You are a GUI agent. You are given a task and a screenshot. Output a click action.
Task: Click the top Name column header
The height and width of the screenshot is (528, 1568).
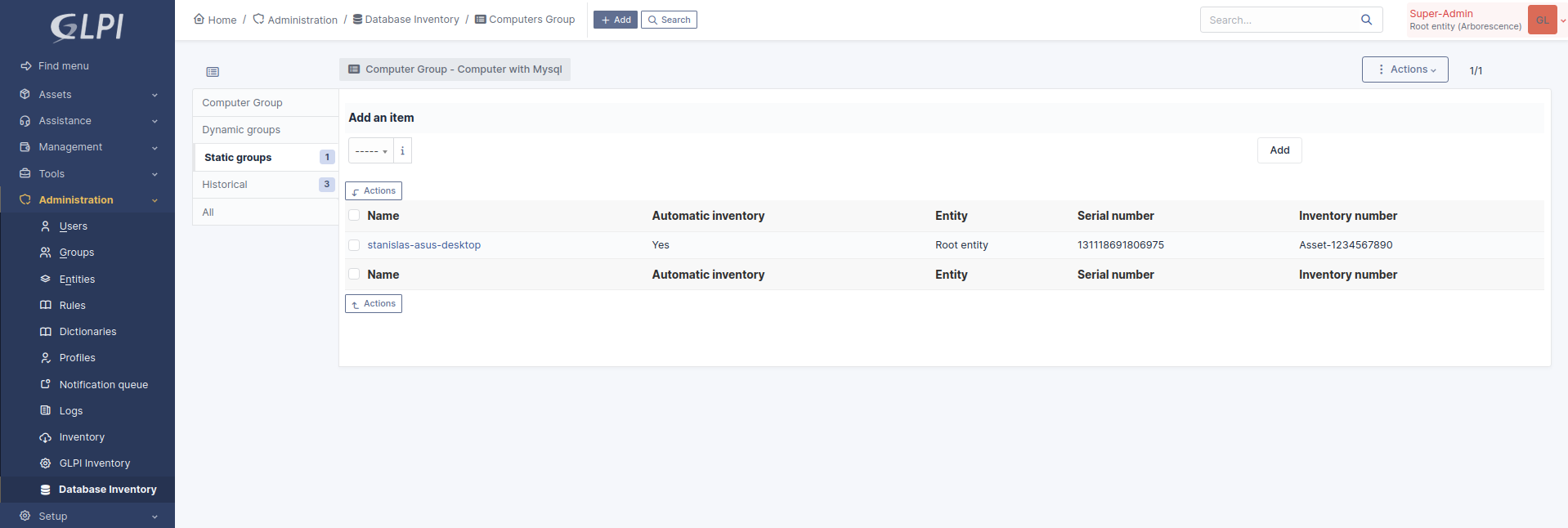point(383,216)
